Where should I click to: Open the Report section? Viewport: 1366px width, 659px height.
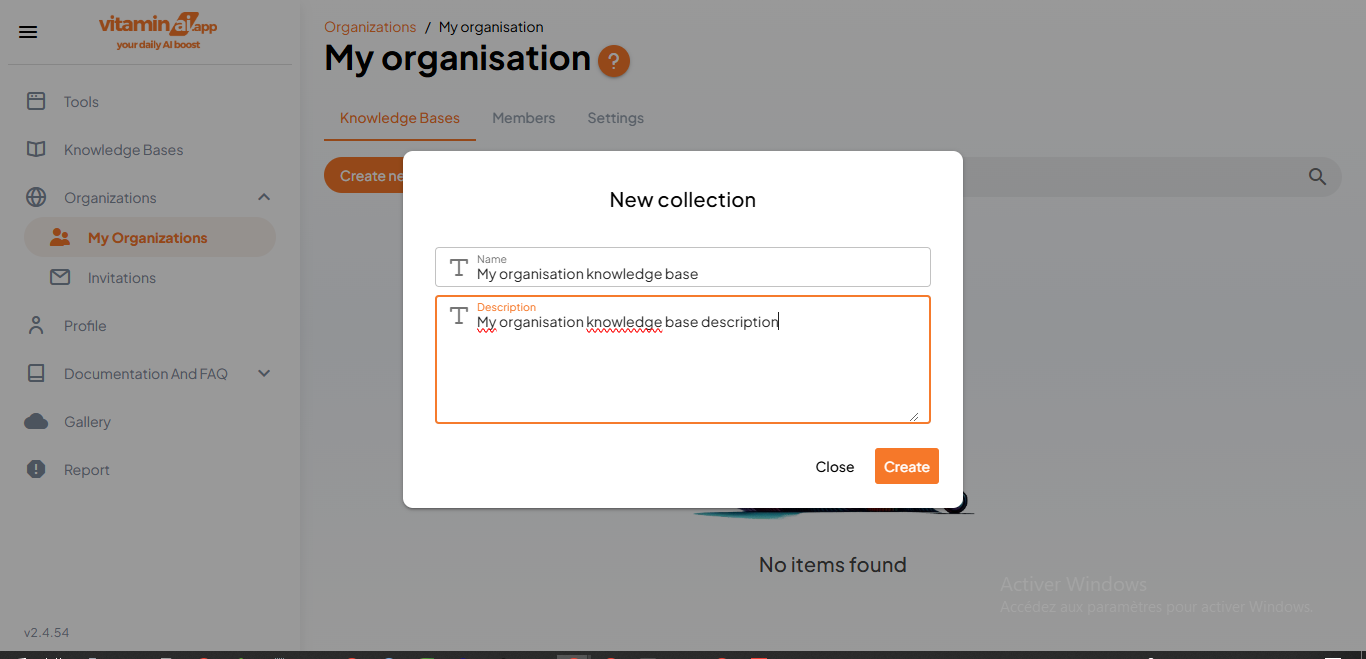tap(86, 469)
